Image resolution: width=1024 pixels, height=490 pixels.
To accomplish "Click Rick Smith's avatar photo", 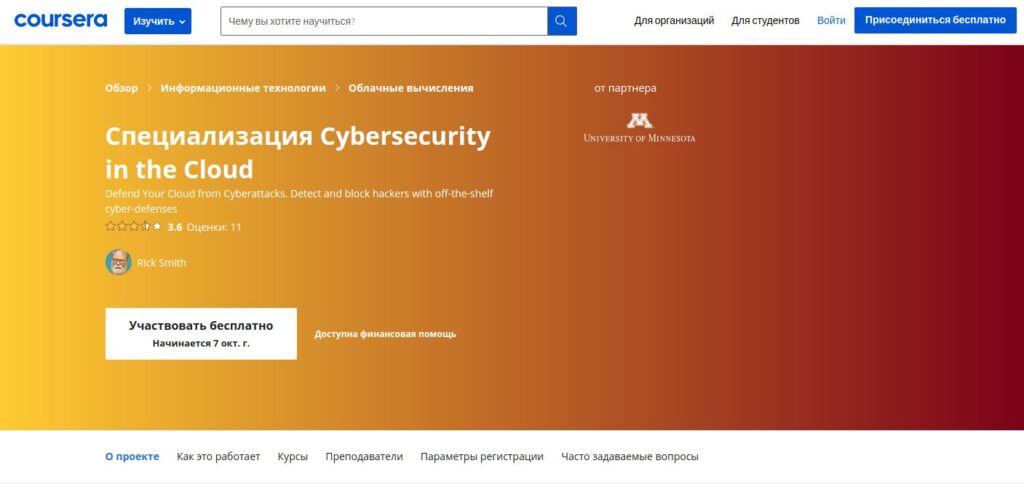I will [118, 262].
